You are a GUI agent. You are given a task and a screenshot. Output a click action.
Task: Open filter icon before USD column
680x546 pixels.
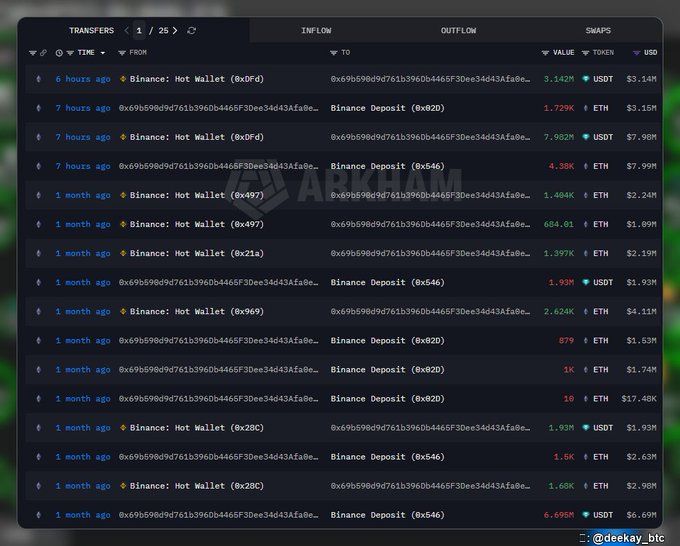636,53
